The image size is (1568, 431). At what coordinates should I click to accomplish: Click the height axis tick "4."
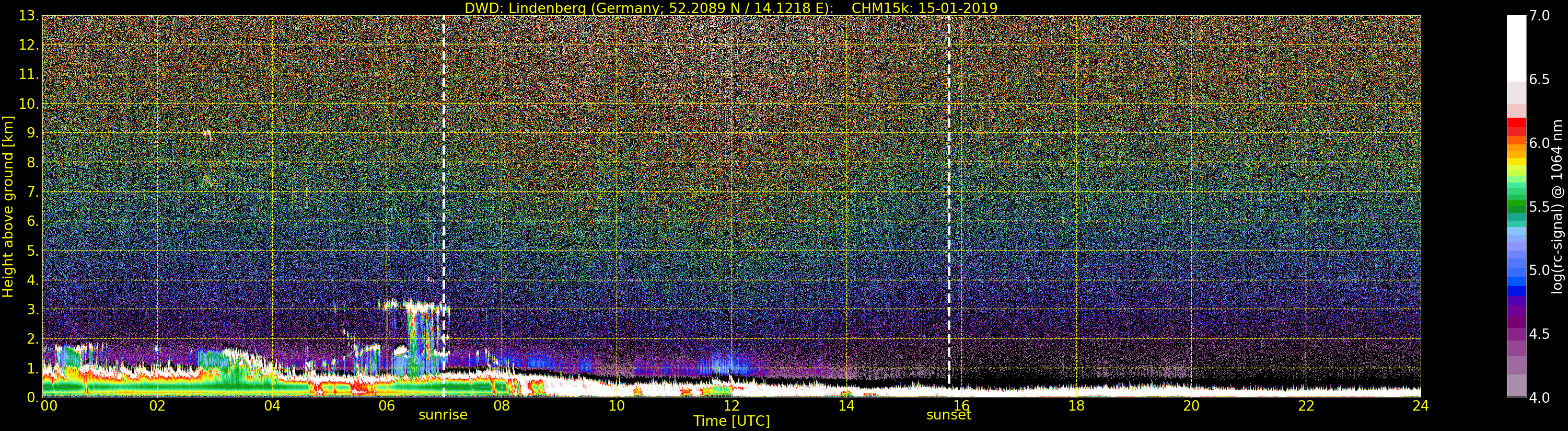(x=32, y=280)
